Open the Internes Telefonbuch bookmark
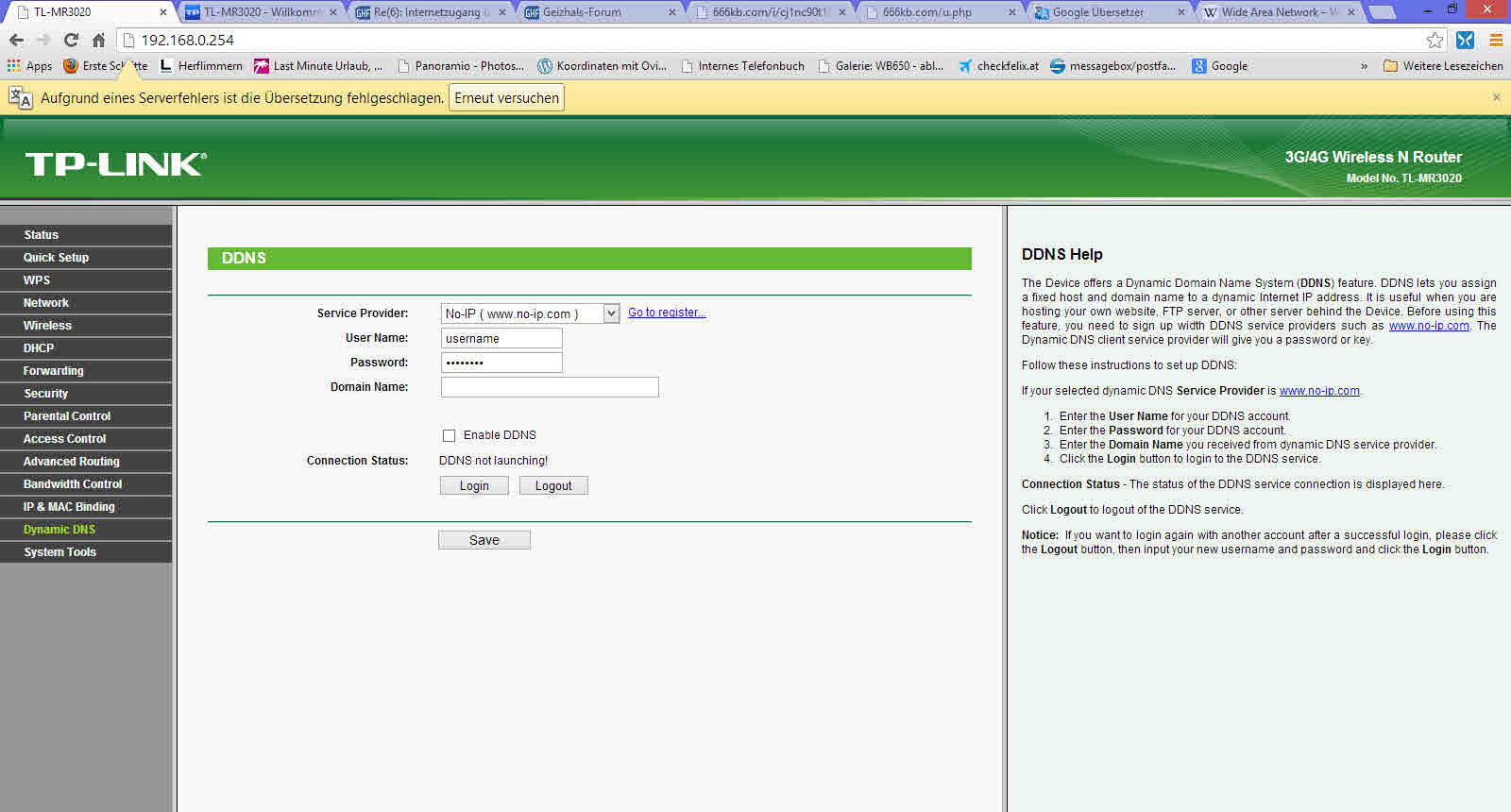The width and height of the screenshot is (1511, 812). 743,66
